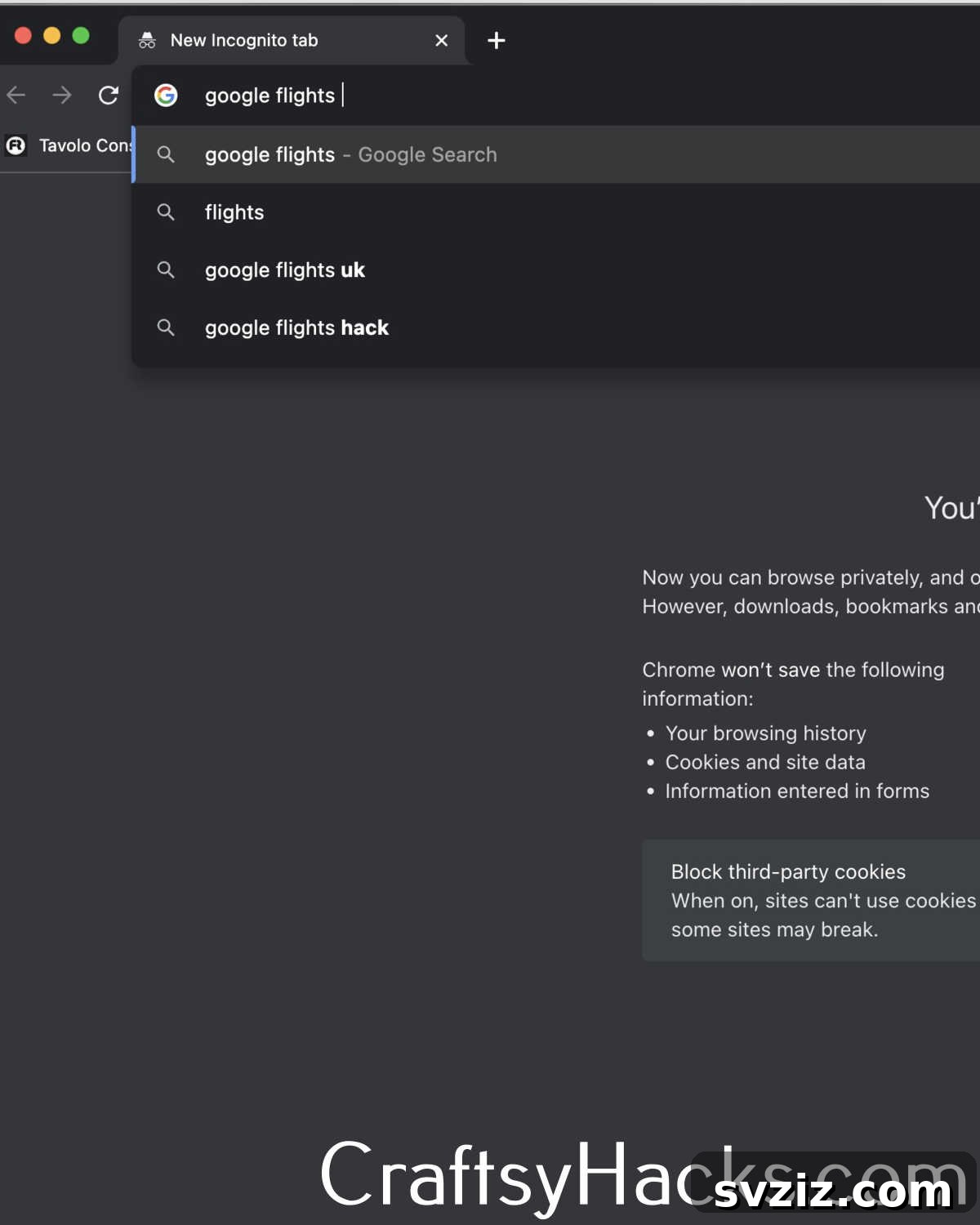Click the macOS green full-screen window button
The width and height of the screenshot is (980, 1225).
(81, 35)
